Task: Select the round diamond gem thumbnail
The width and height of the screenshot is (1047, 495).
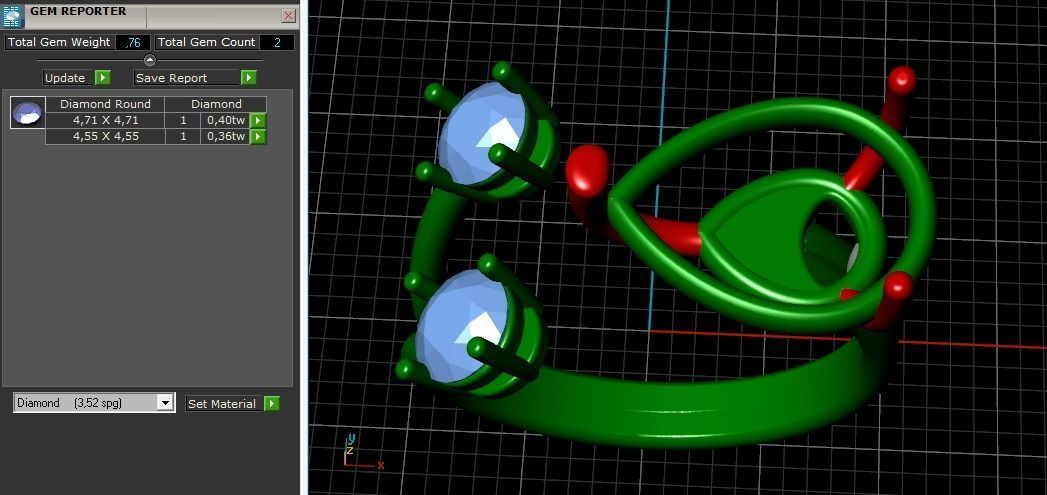Action: coord(28,112)
